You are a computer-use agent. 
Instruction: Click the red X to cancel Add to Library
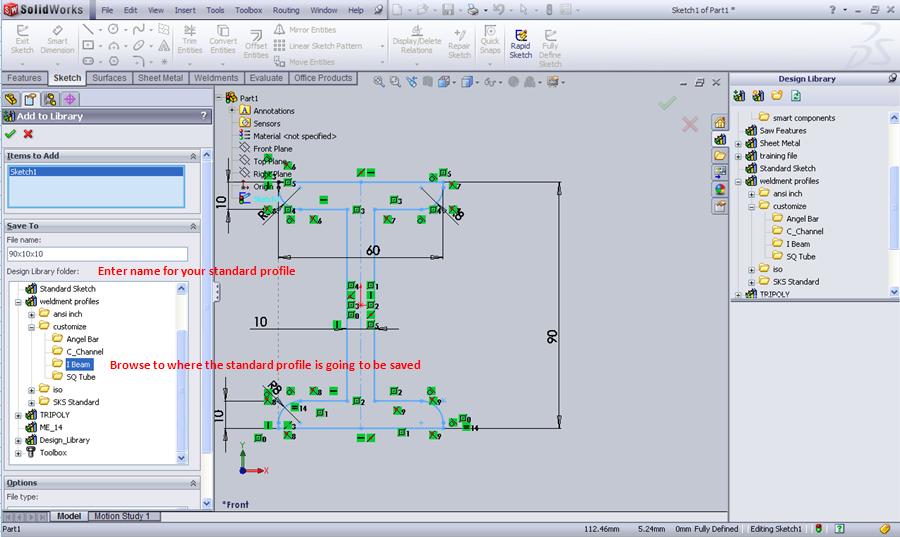click(x=28, y=134)
